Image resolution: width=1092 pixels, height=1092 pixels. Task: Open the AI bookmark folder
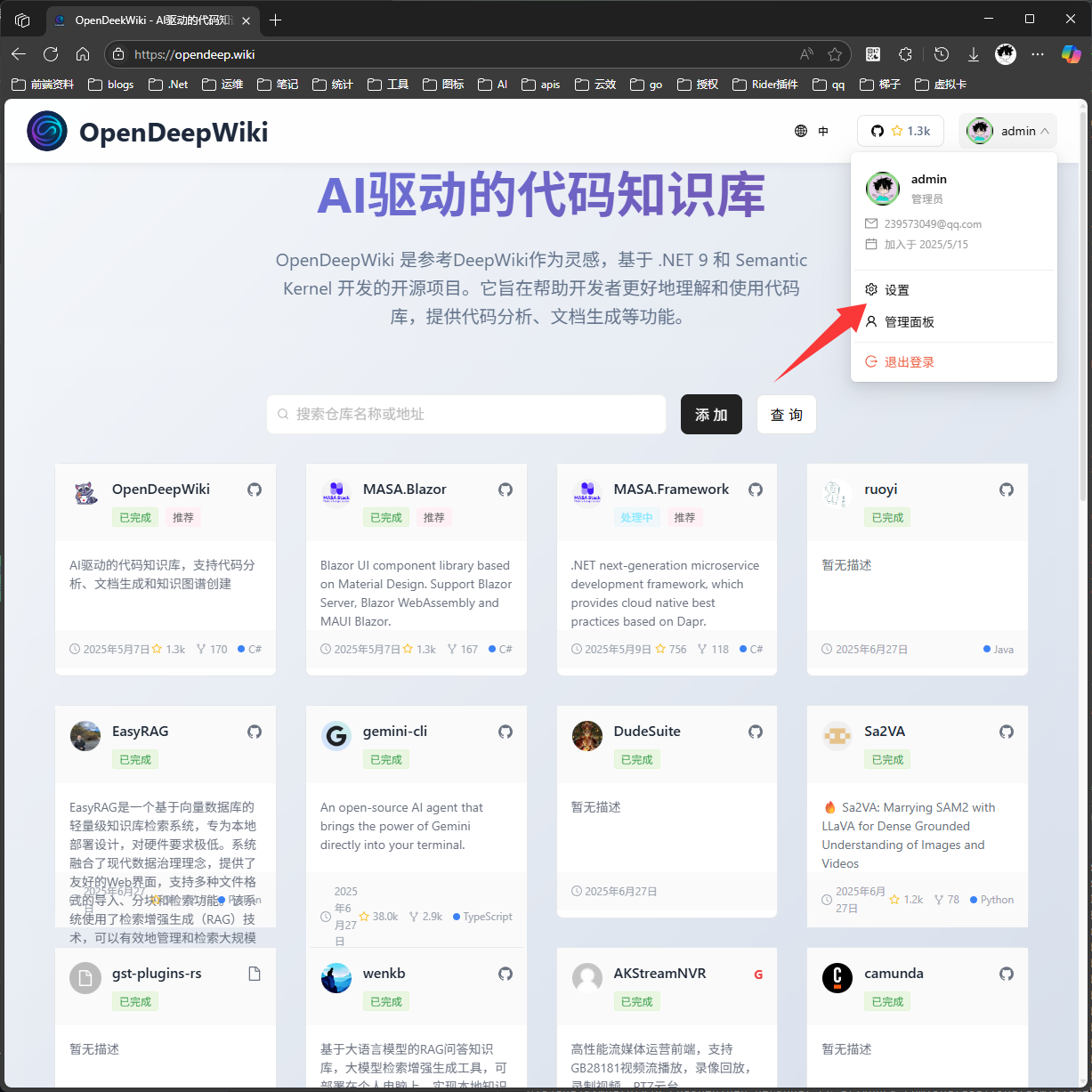493,85
